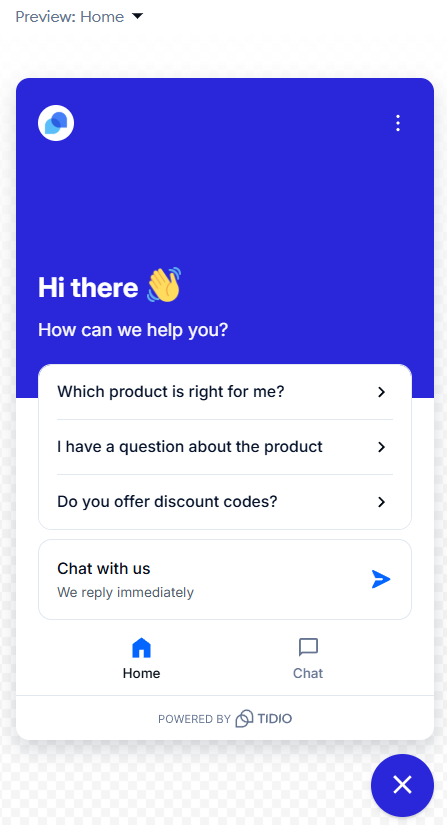Expand chevron for 'I have a question' row

382,447
